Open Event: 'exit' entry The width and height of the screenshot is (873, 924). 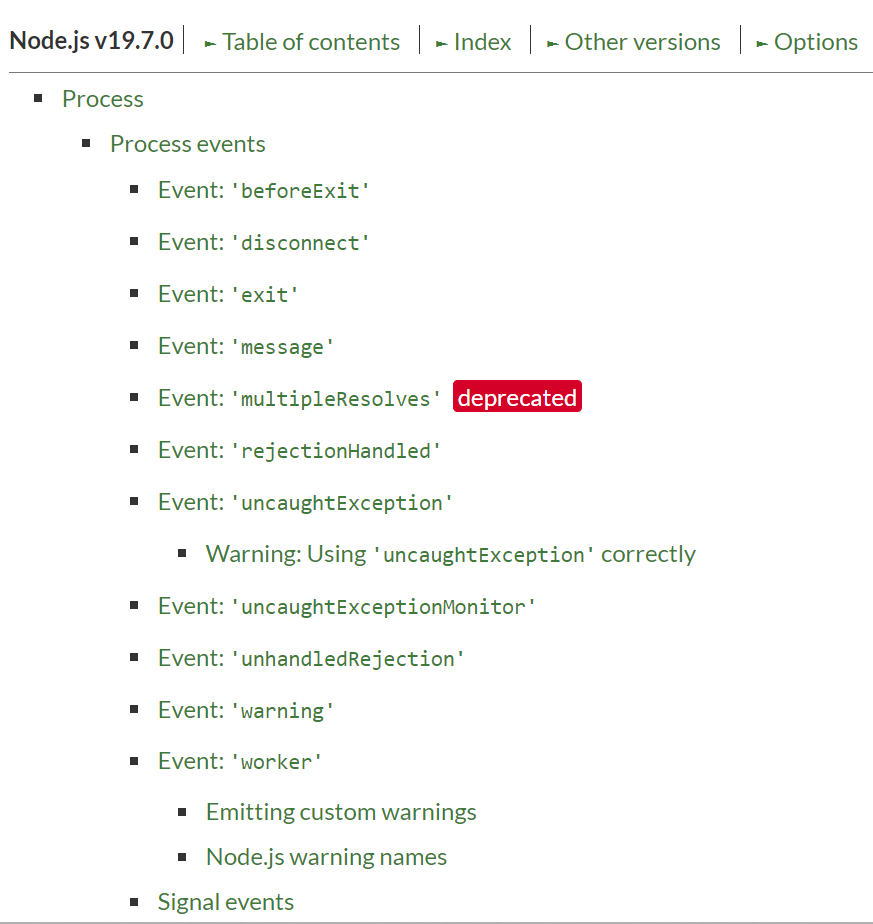228,294
